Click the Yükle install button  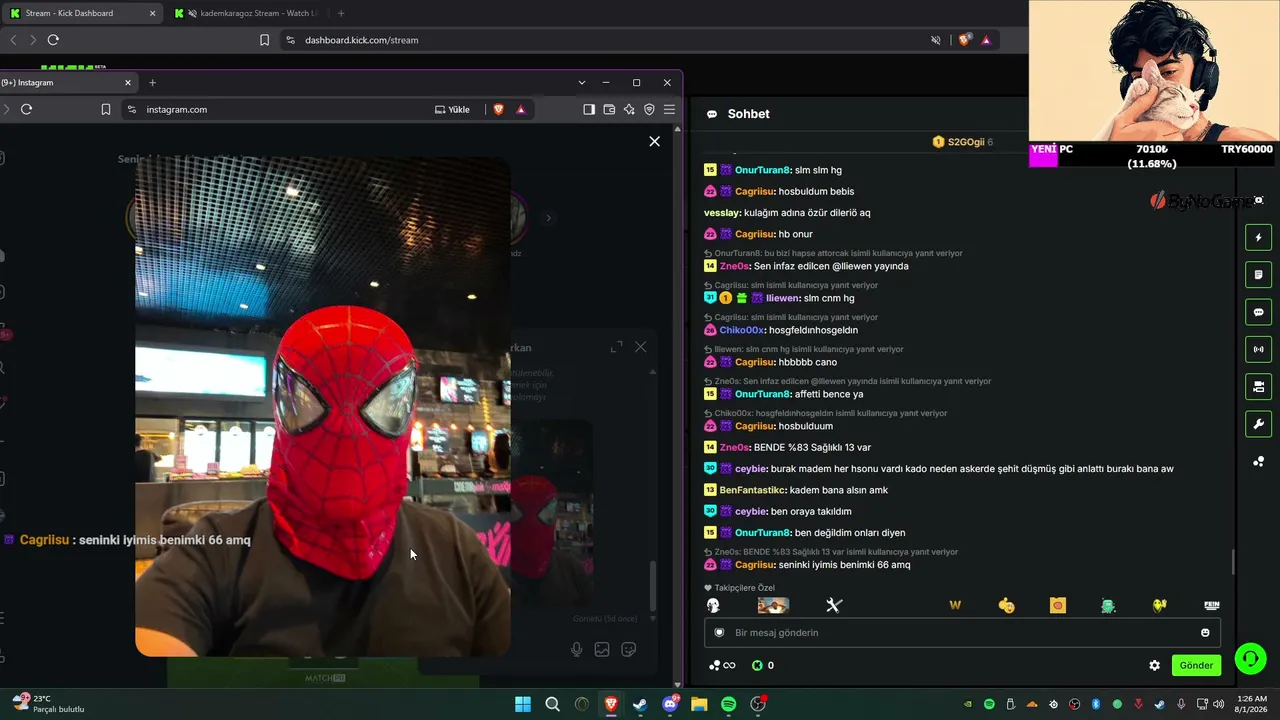coord(452,109)
